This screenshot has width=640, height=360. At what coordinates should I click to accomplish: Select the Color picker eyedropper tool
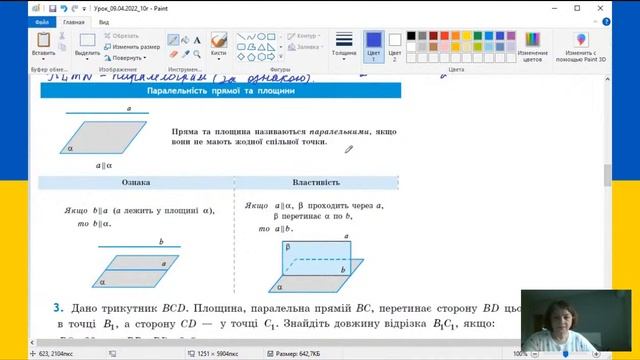pos(185,54)
